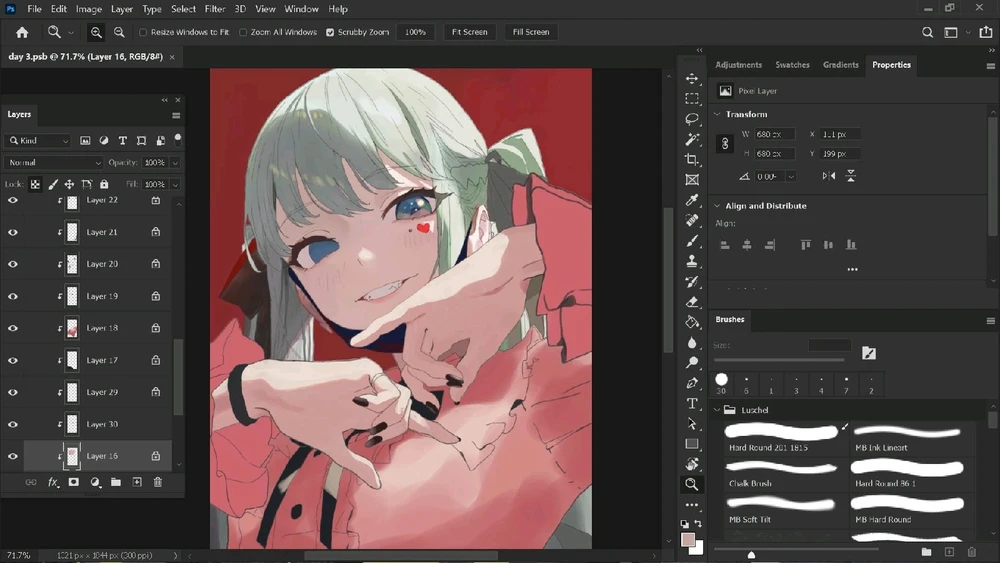Image resolution: width=1000 pixels, height=563 pixels.
Task: Switch to the Swatches tab
Action: point(792,65)
